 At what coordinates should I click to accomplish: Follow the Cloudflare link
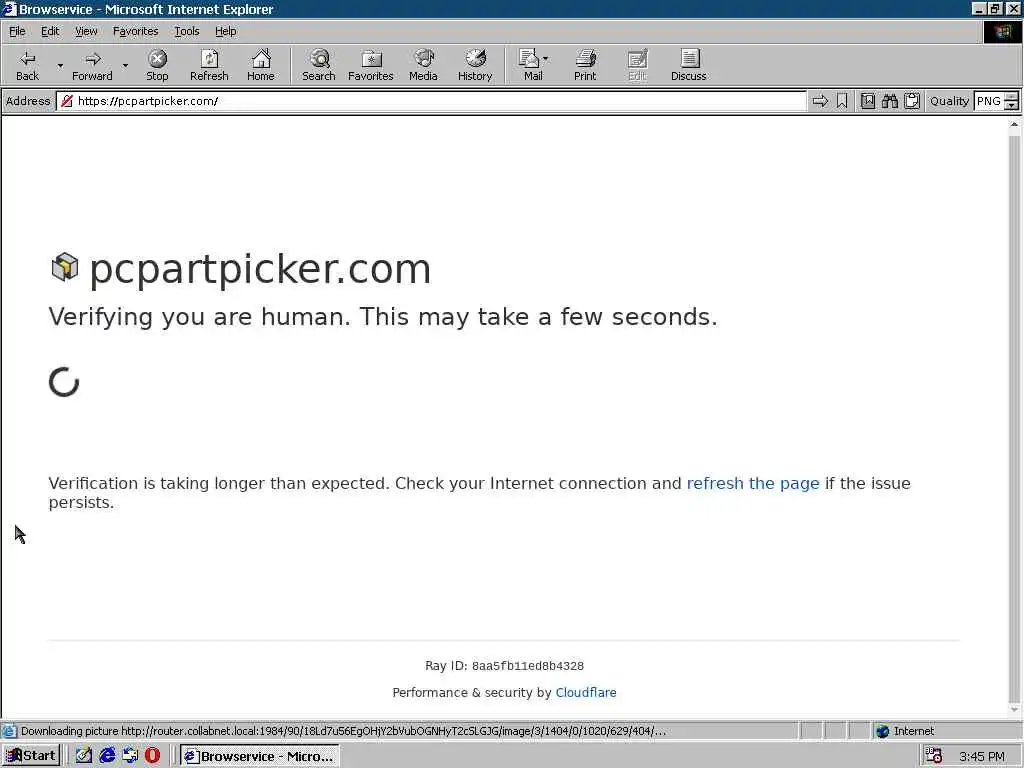click(586, 692)
